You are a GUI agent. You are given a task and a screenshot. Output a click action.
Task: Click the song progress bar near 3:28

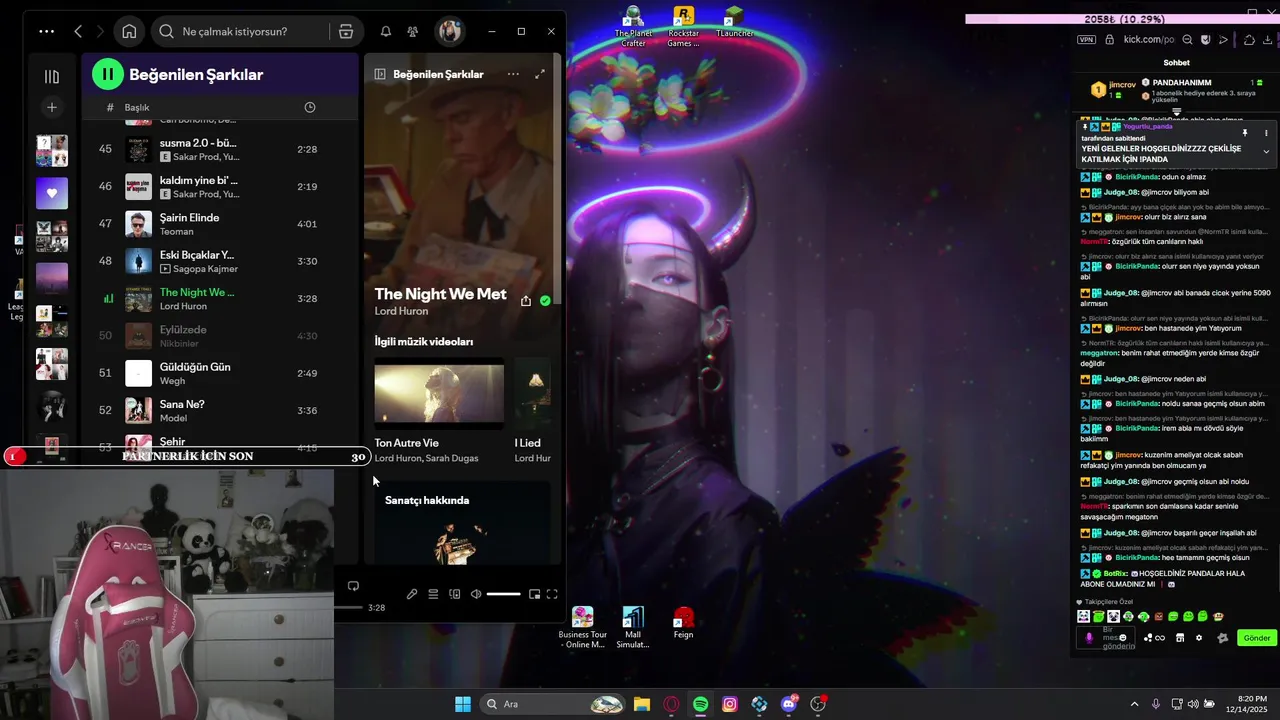348,607
